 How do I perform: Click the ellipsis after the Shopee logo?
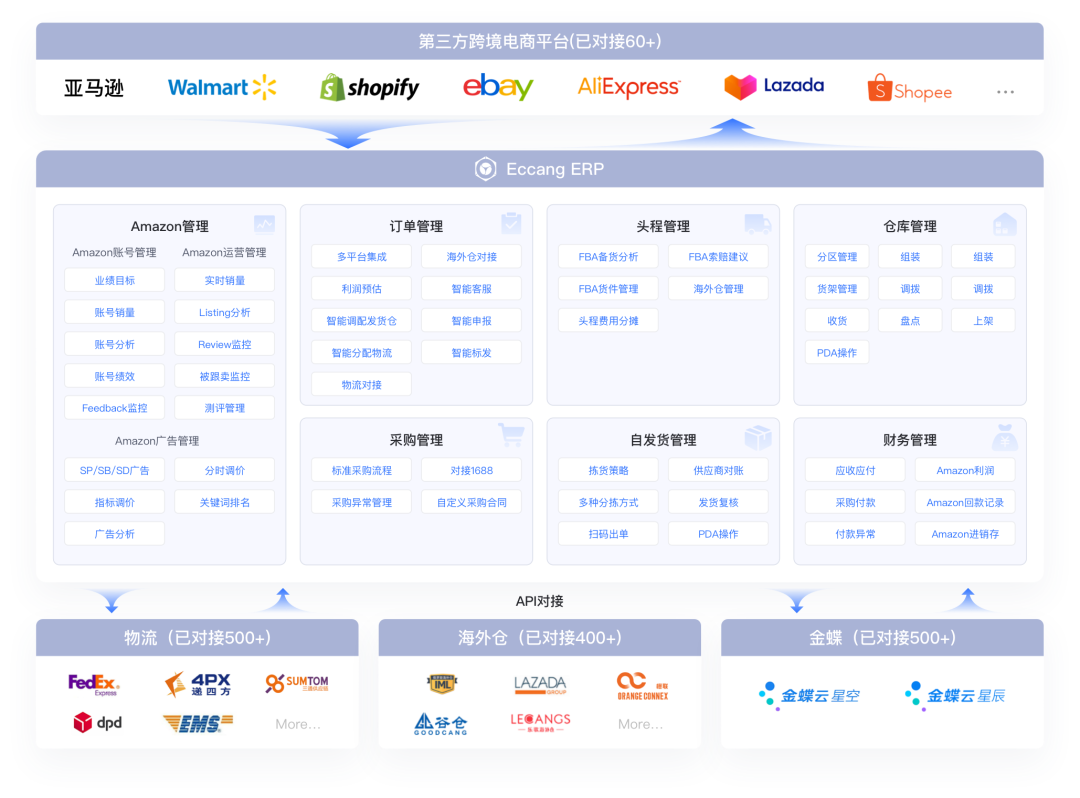click(x=1005, y=92)
